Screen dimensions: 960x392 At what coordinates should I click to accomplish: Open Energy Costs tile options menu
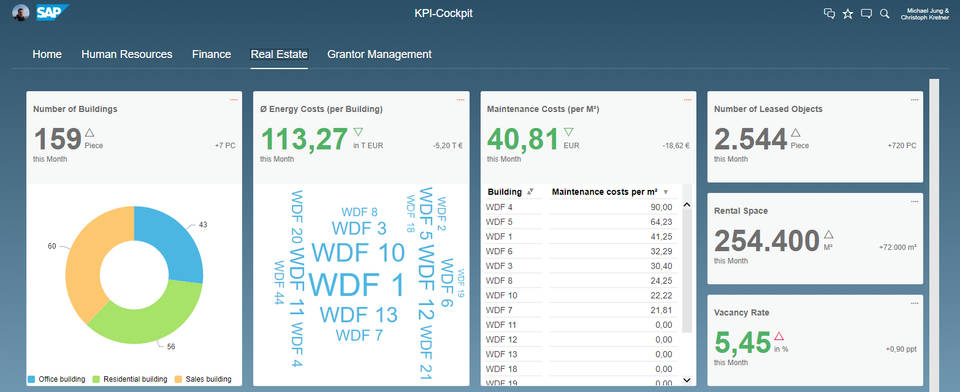pyautogui.click(x=460, y=100)
